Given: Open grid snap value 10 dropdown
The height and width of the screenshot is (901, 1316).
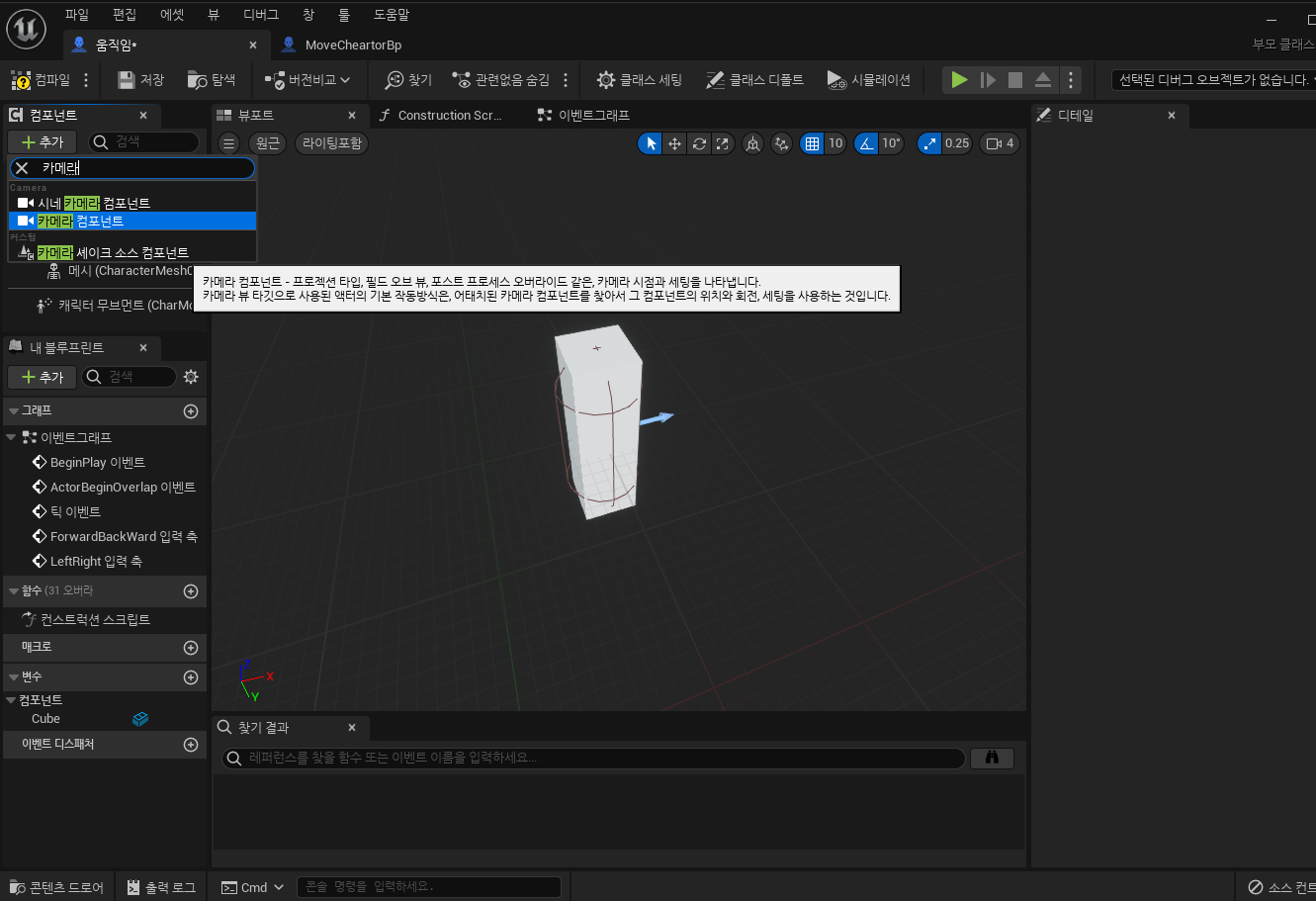Looking at the screenshot, I should click(835, 143).
